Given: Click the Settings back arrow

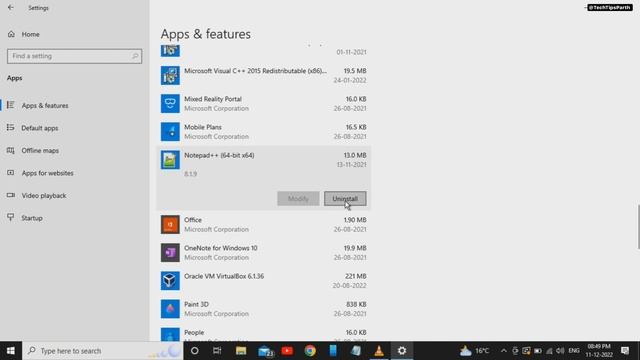Looking at the screenshot, I should point(11,7).
